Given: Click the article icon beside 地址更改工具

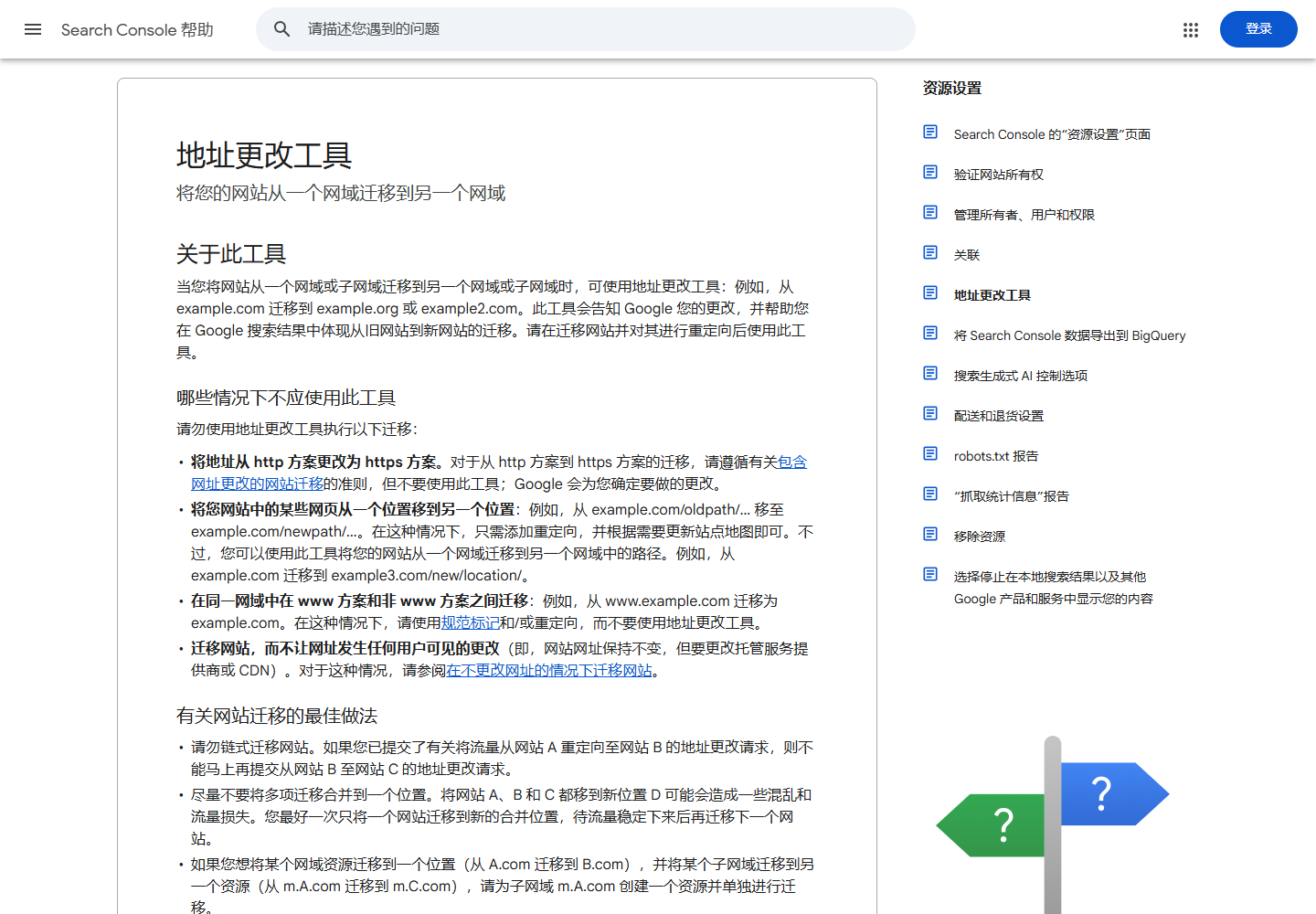Looking at the screenshot, I should [930, 293].
